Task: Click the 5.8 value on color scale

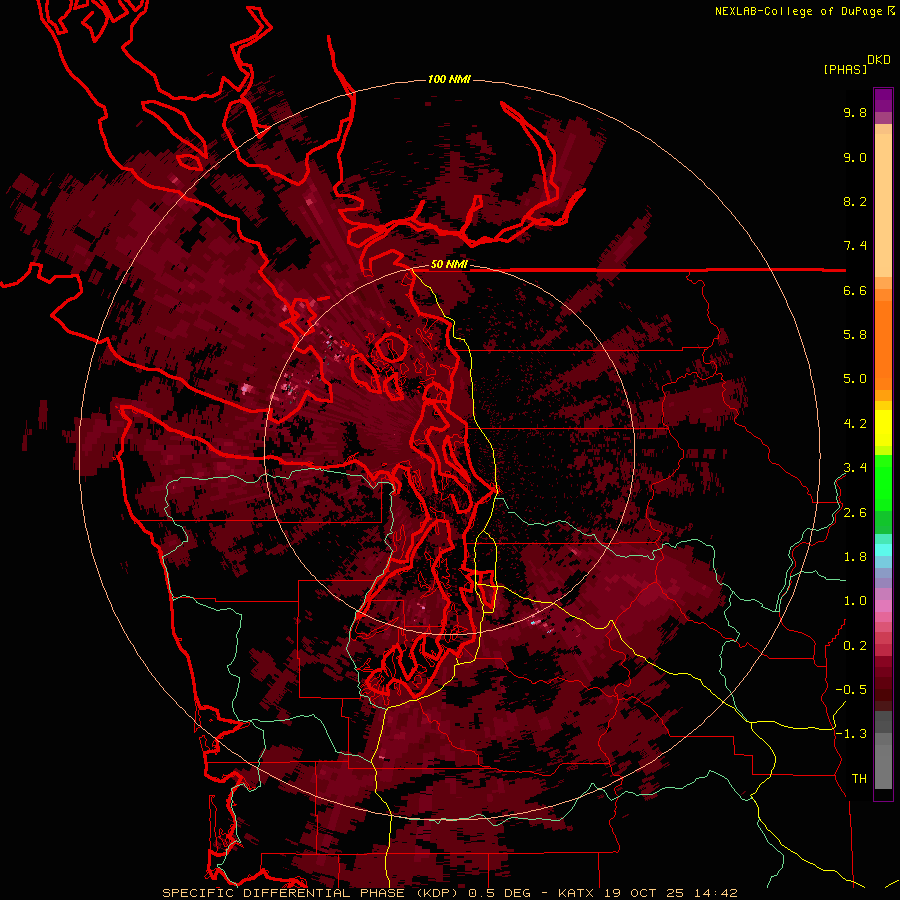Action: coord(855,335)
